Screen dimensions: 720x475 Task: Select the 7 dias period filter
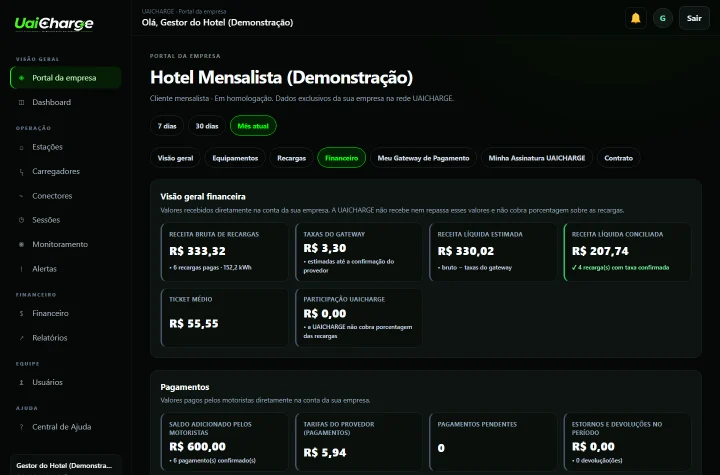point(167,126)
